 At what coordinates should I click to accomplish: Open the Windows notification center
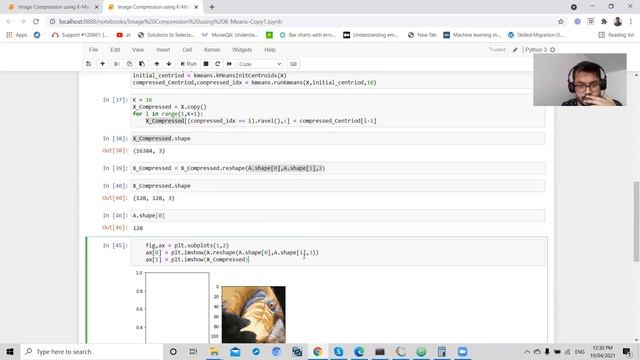click(627, 351)
